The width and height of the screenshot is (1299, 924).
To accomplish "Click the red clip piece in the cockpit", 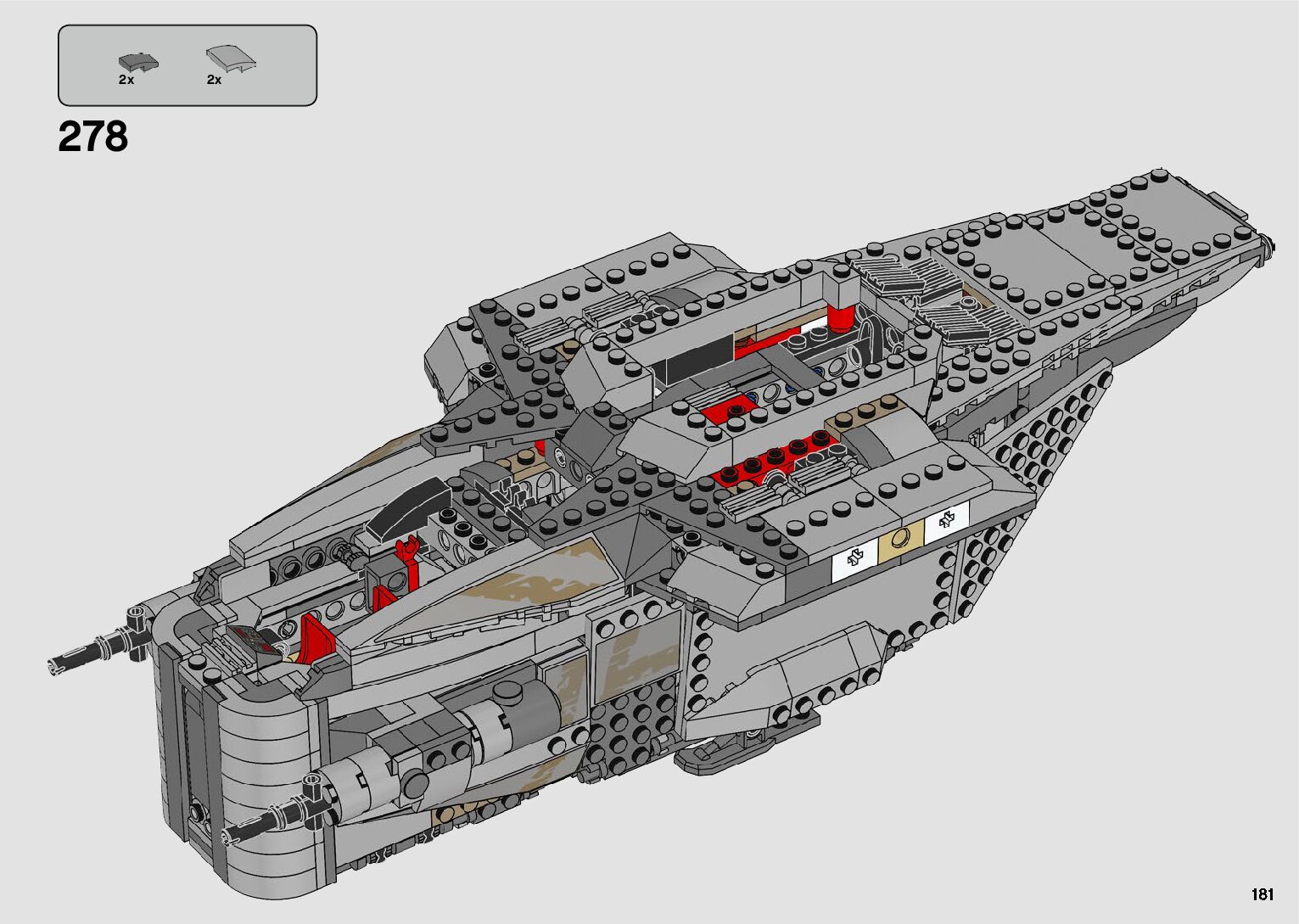I will 411,563.
